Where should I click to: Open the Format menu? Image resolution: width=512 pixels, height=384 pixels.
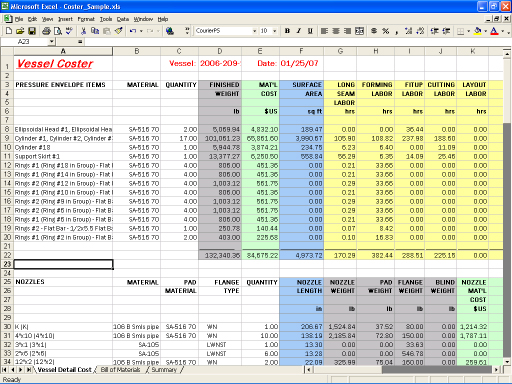pyautogui.click(x=86, y=19)
